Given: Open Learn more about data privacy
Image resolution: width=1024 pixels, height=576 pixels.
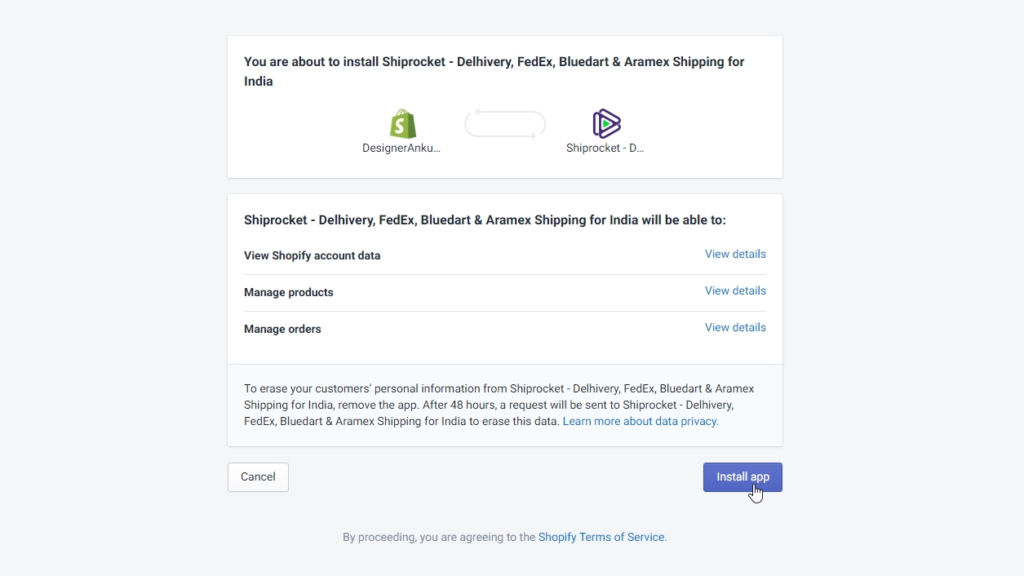Looking at the screenshot, I should pyautogui.click(x=641, y=421).
